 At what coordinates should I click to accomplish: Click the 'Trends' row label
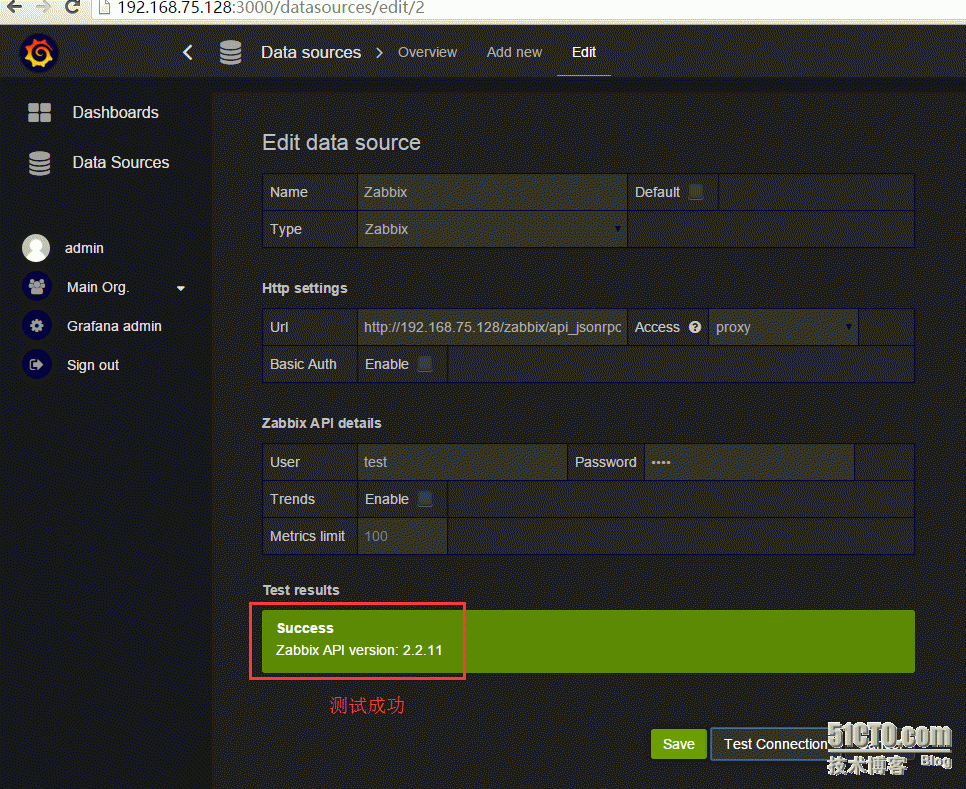point(292,499)
